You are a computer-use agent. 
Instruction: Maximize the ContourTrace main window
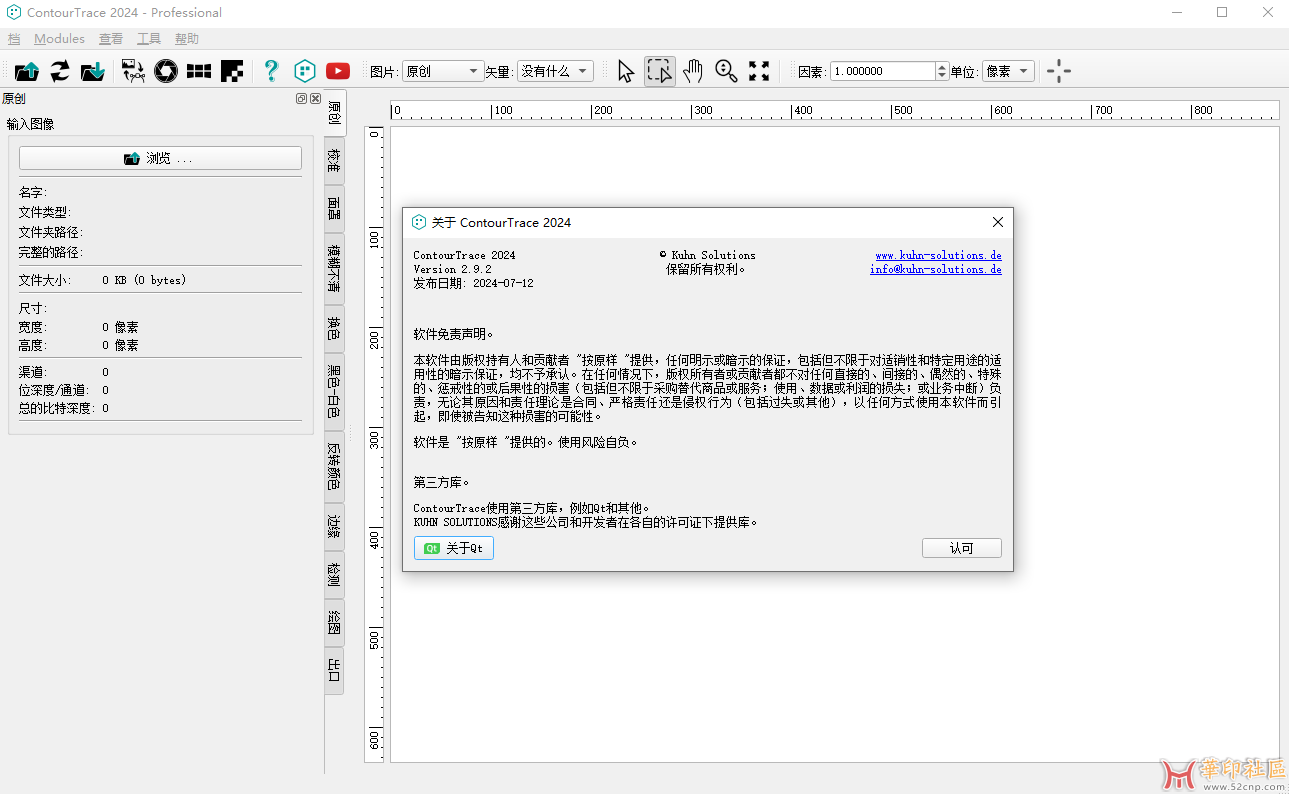pyautogui.click(x=1222, y=12)
